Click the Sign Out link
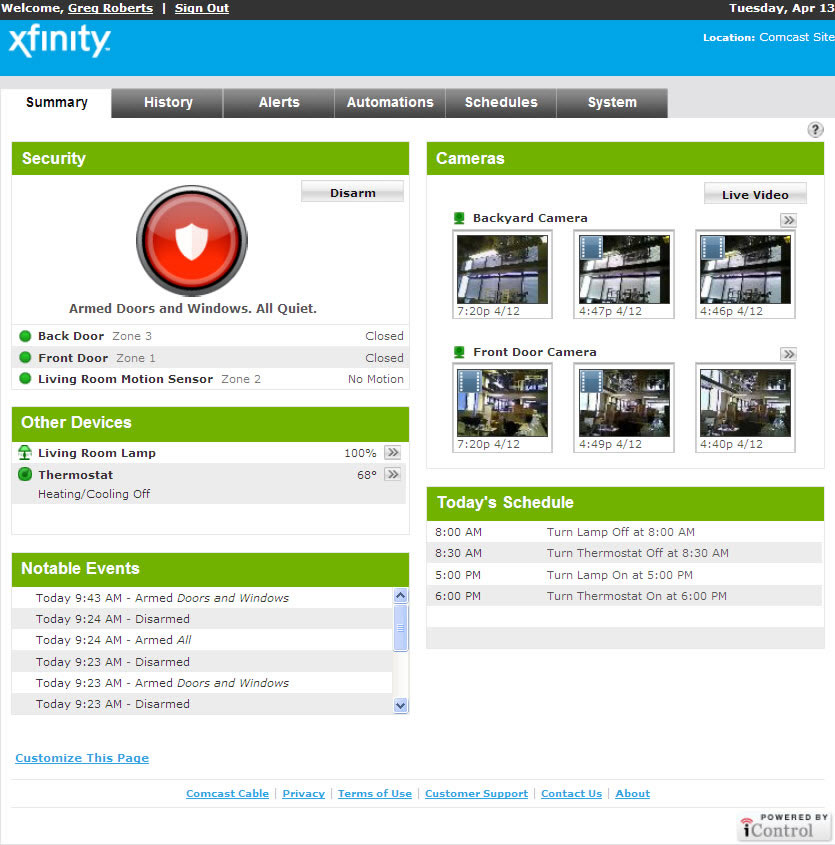The width and height of the screenshot is (835, 845). tap(201, 8)
